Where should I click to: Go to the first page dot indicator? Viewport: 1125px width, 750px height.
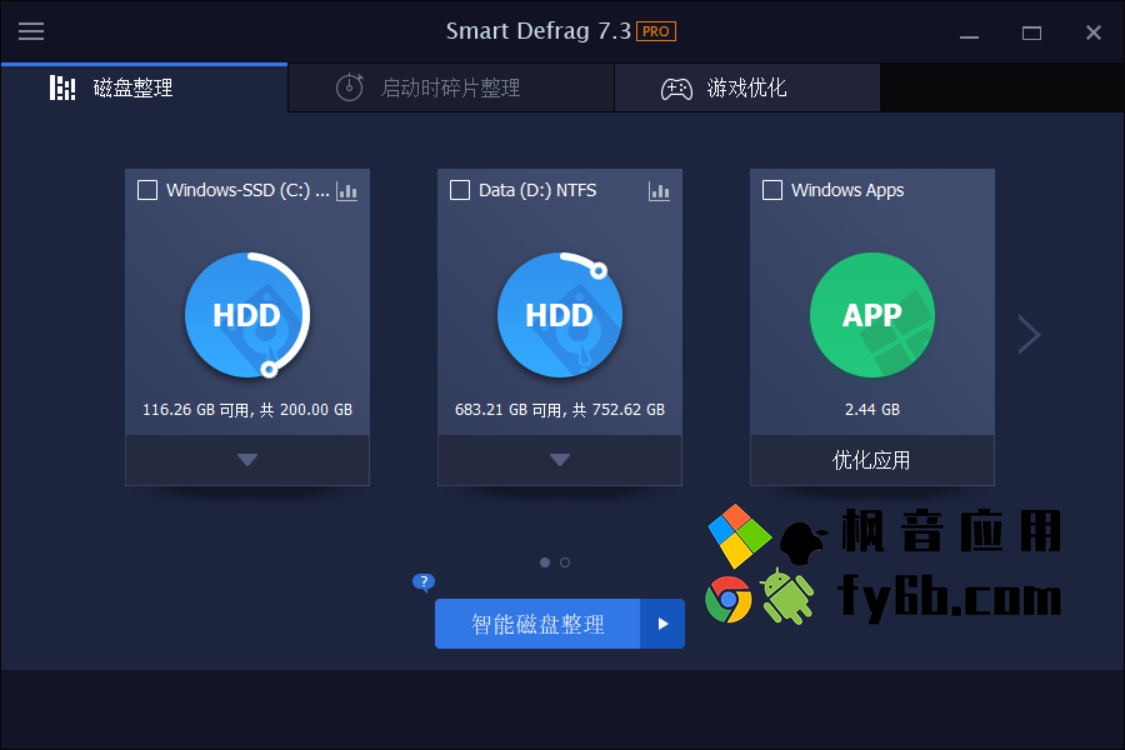(x=545, y=563)
